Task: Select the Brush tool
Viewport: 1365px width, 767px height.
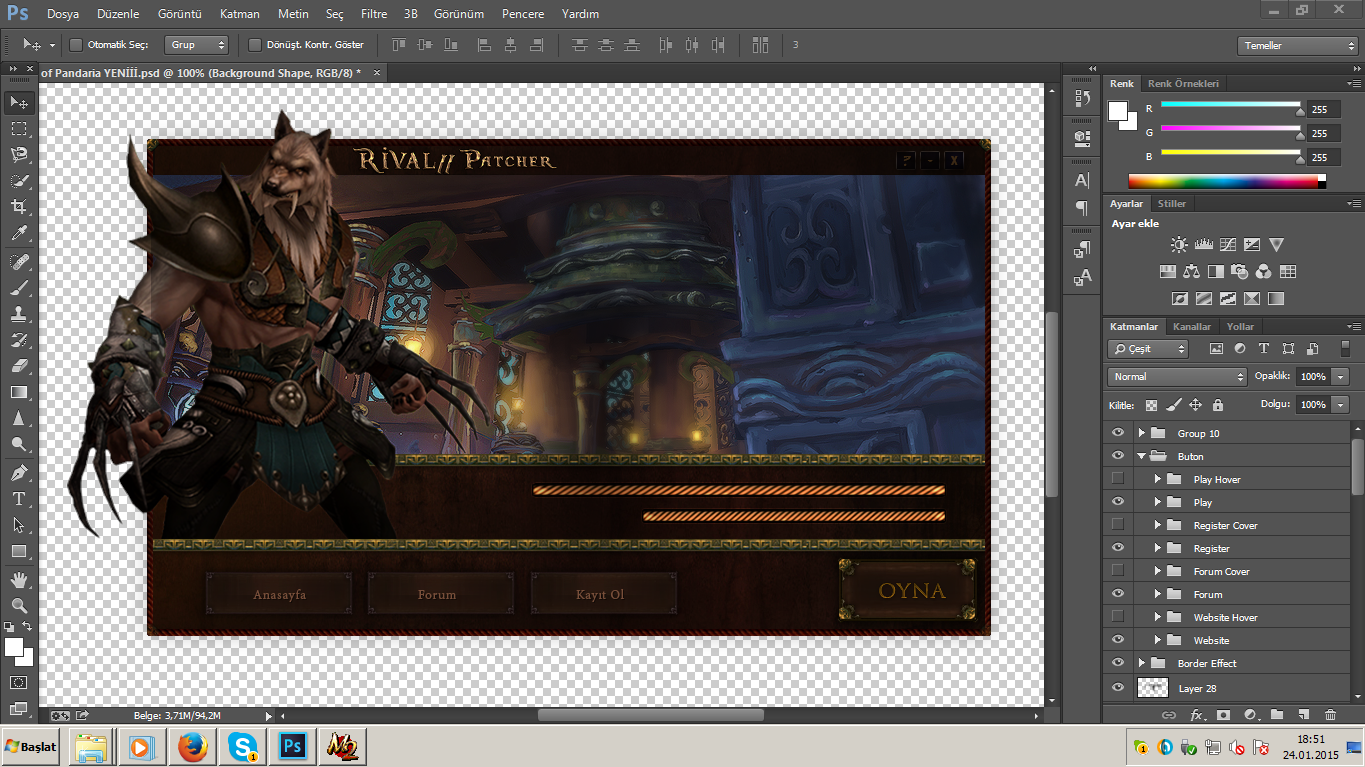Action: (x=19, y=288)
